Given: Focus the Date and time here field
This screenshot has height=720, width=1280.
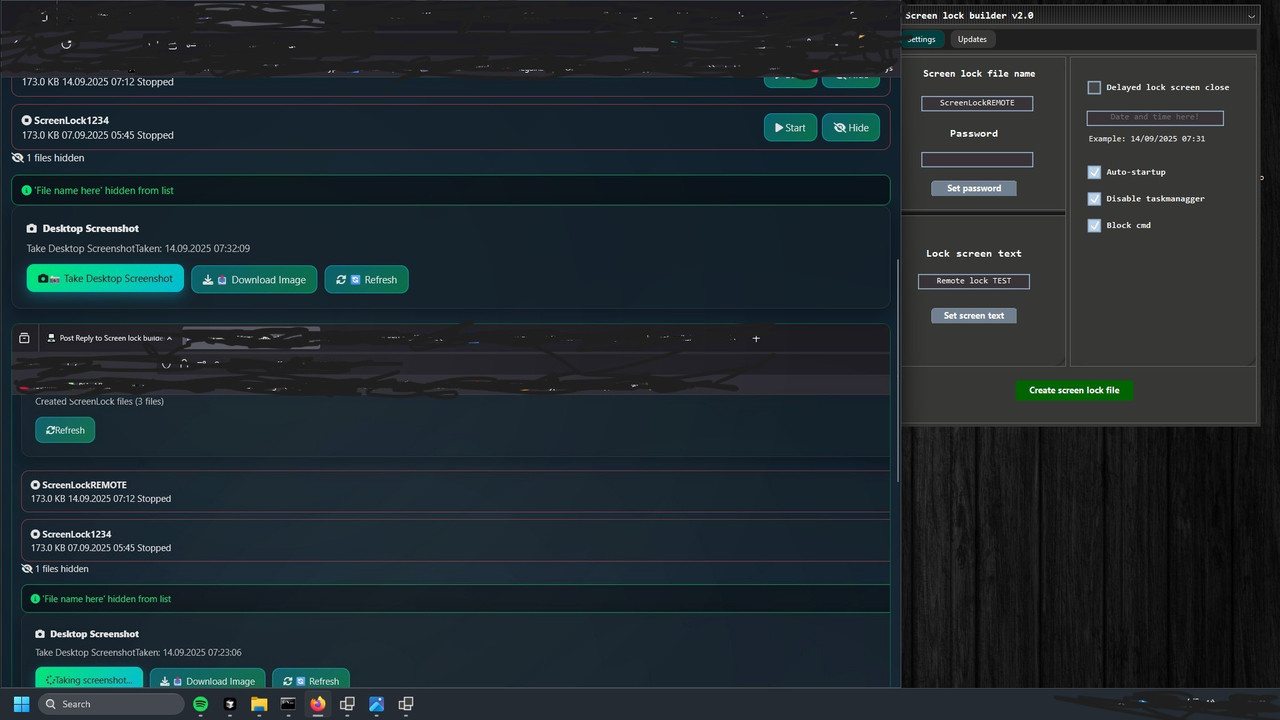Looking at the screenshot, I should 1155,118.
